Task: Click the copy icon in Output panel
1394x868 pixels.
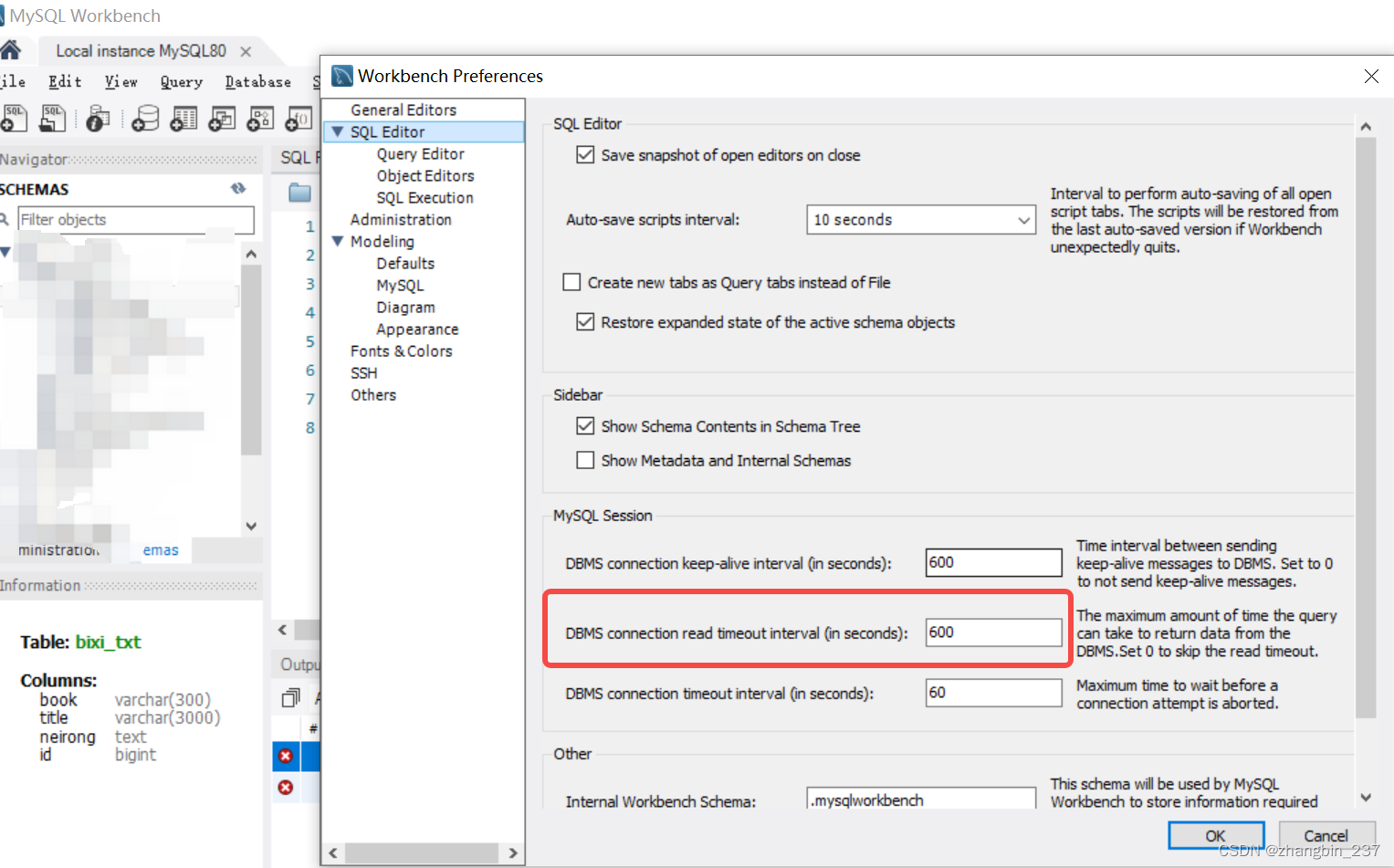Action: (291, 698)
